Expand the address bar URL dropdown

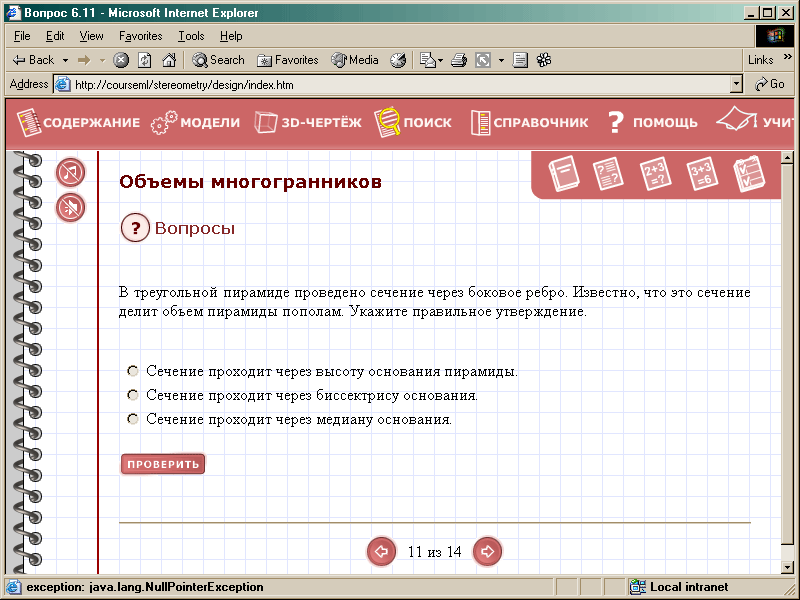[x=737, y=85]
